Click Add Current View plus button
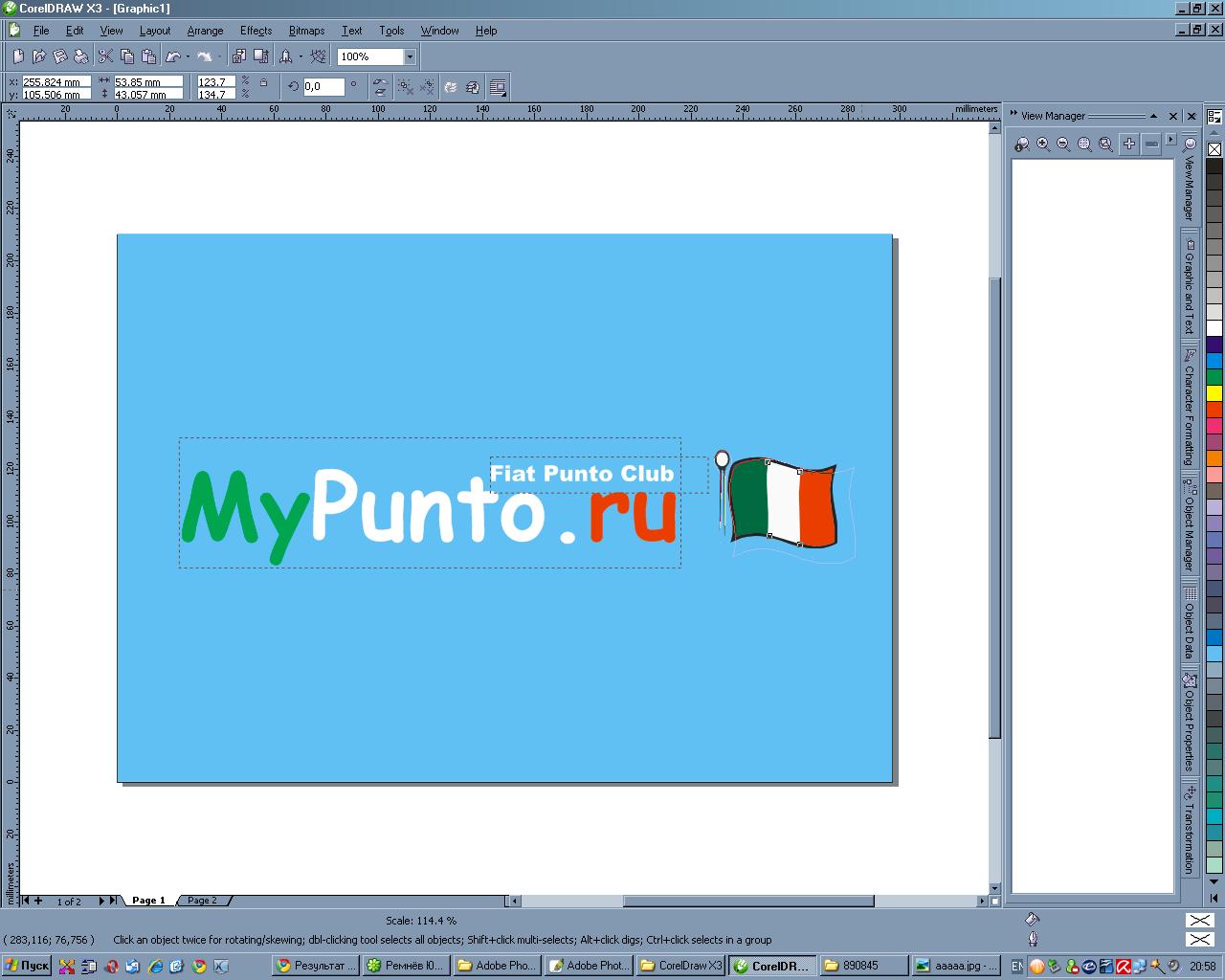The height and width of the screenshot is (980, 1225). 1129,144
